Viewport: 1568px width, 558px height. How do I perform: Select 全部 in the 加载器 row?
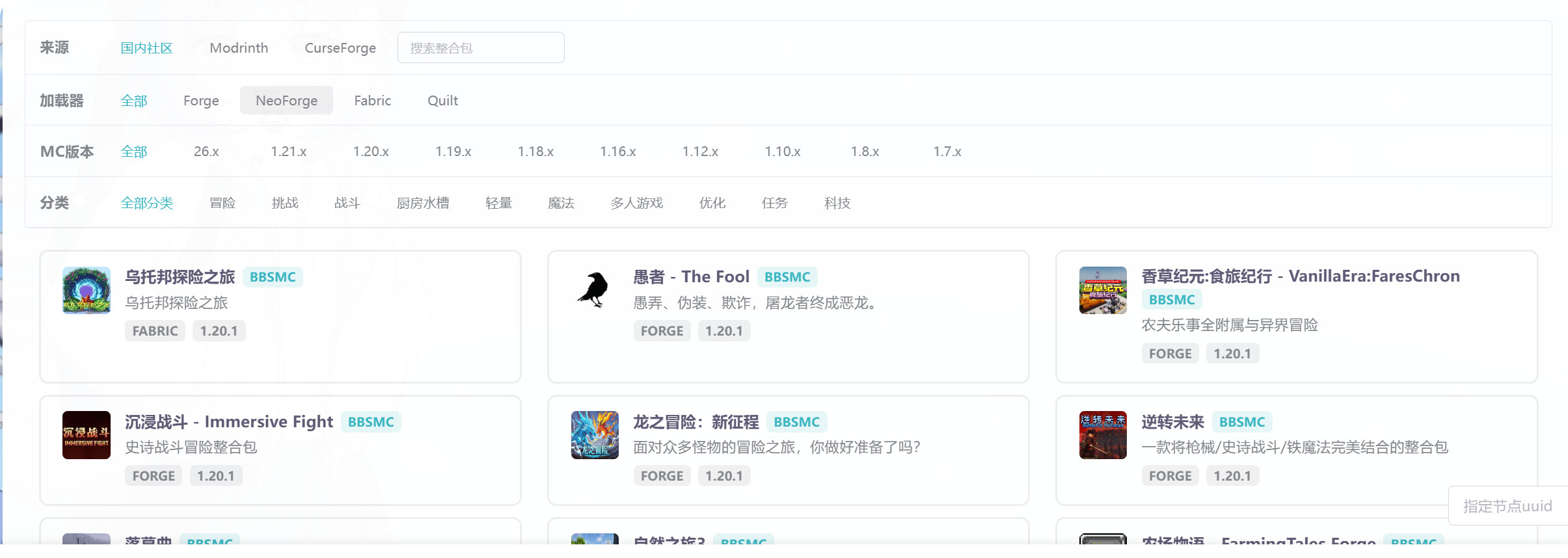point(134,101)
